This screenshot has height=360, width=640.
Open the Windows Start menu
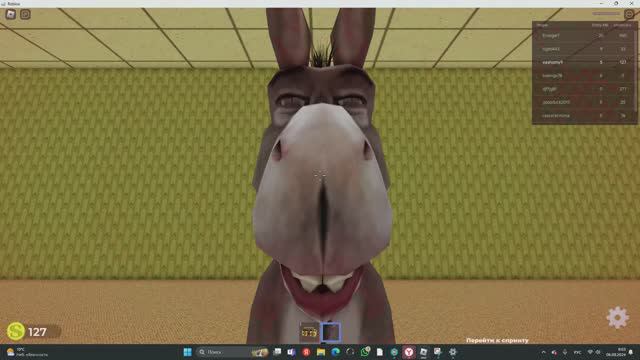[x=188, y=352]
